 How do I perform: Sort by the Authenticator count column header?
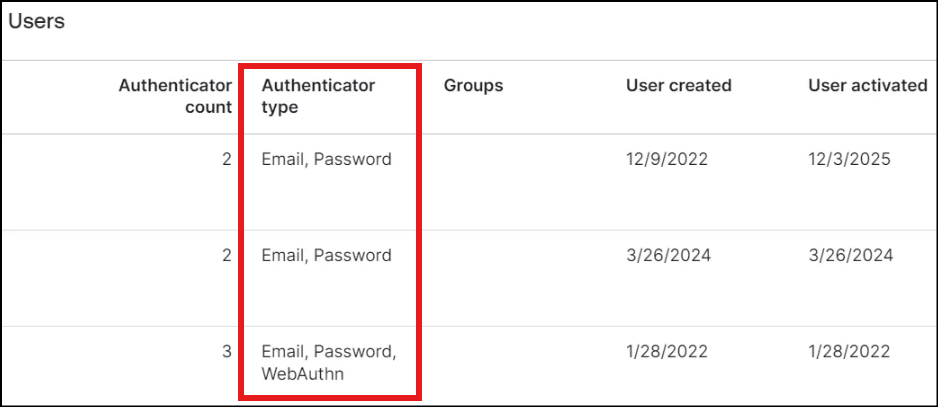pyautogui.click(x=175, y=96)
